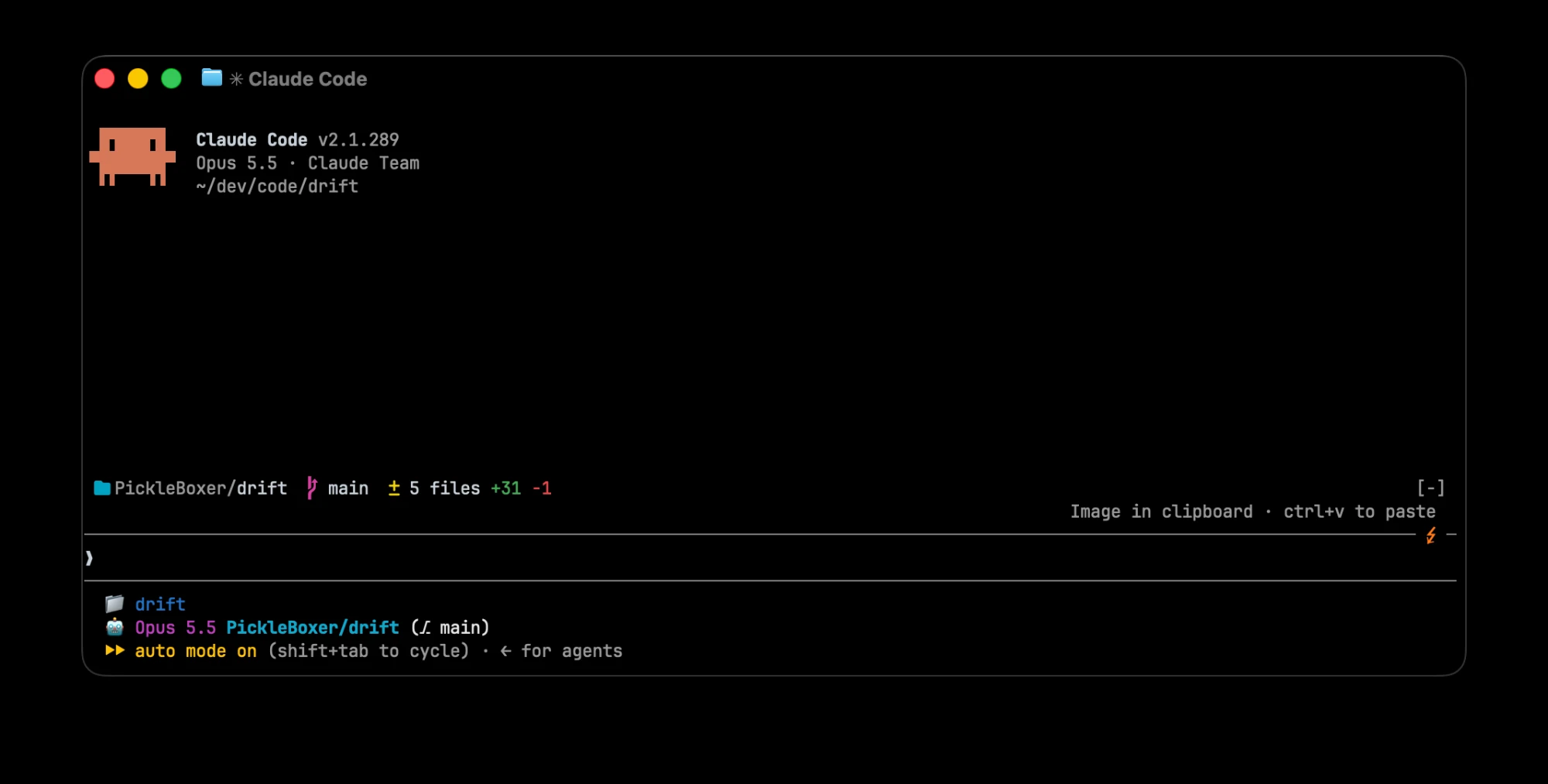Click the 'ctrl+v to paste' hint

tap(1359, 512)
